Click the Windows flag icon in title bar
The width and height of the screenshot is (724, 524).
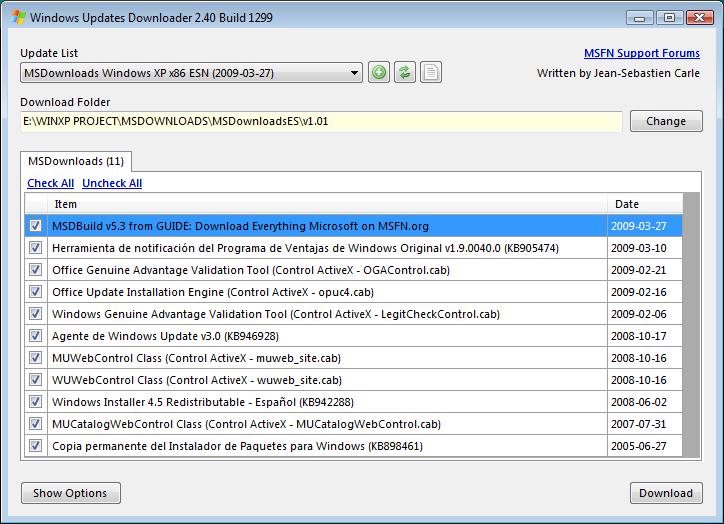tap(19, 18)
